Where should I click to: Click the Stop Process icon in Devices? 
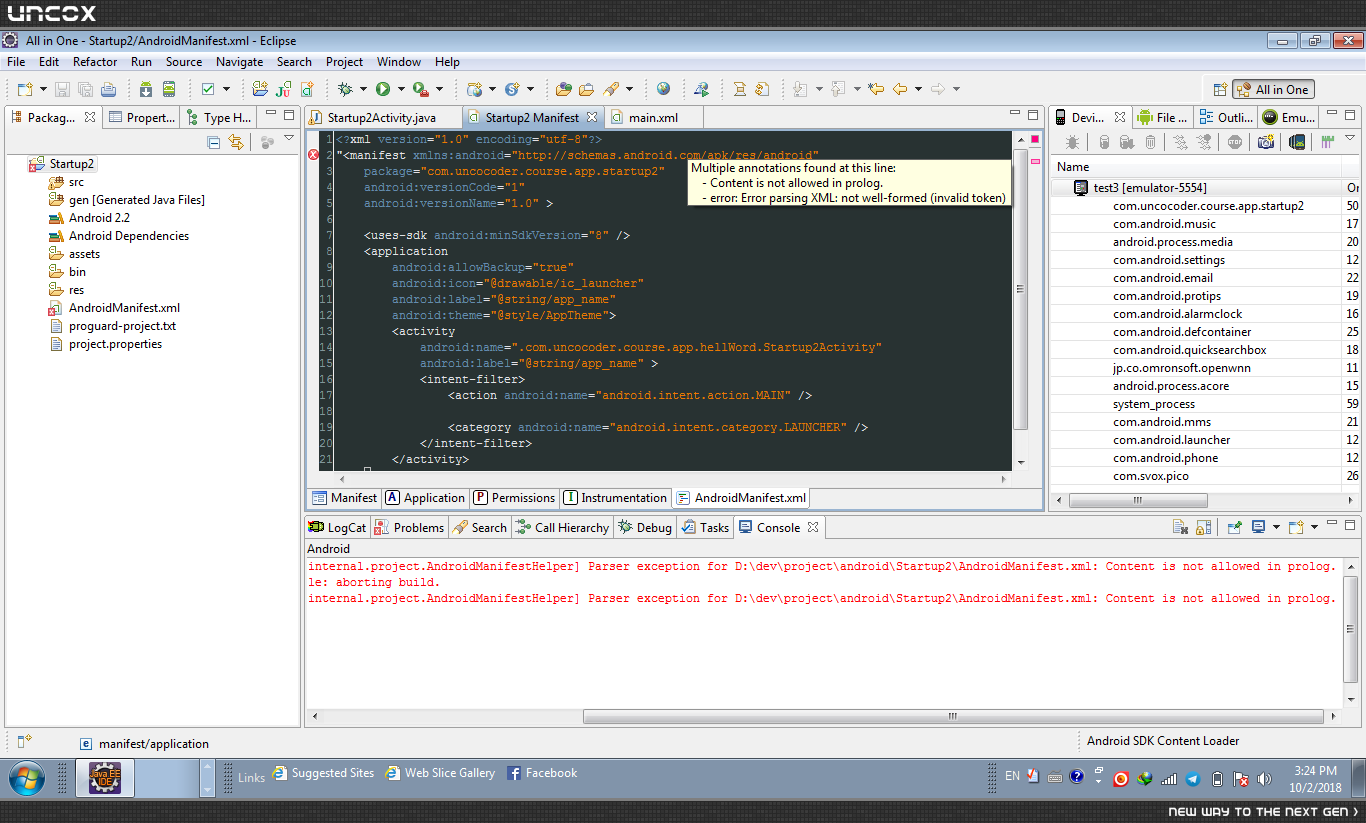[x=1235, y=143]
